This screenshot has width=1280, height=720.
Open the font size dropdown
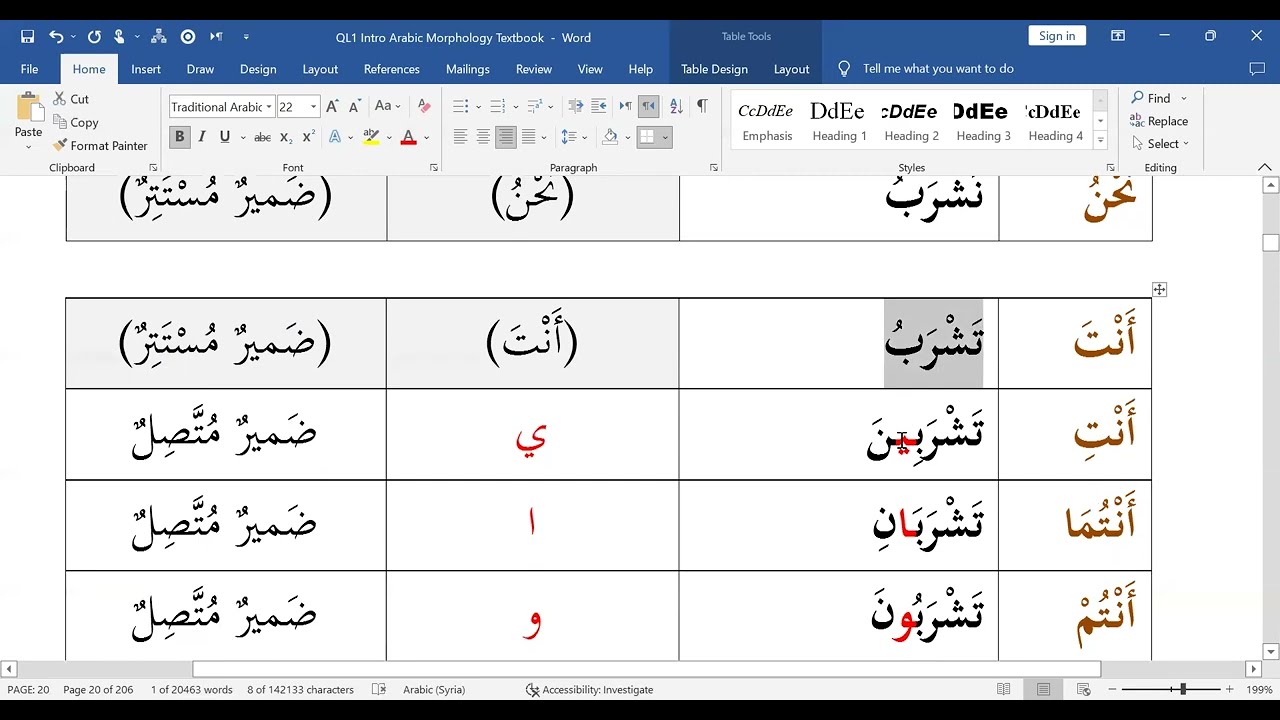coord(313,107)
